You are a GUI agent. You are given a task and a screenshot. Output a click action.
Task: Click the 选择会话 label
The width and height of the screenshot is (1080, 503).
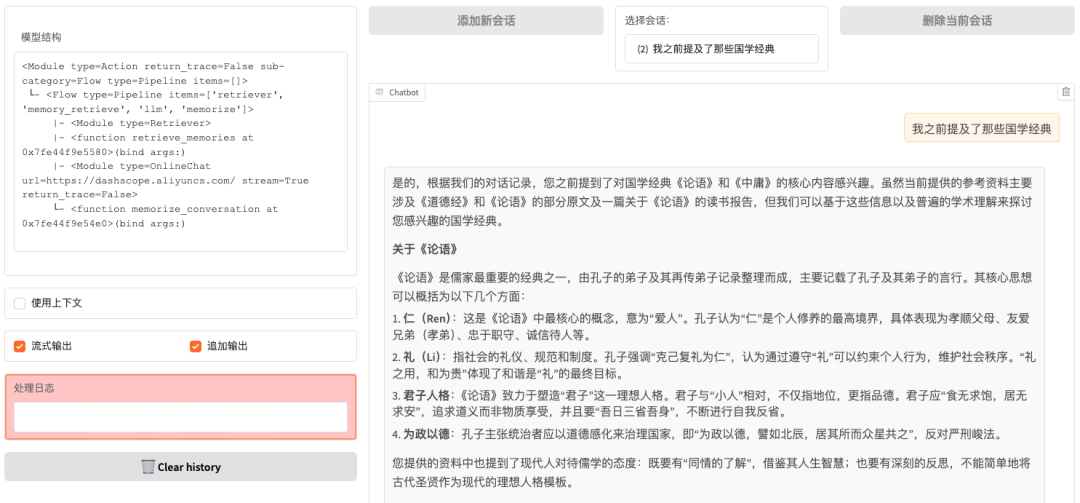click(647, 21)
